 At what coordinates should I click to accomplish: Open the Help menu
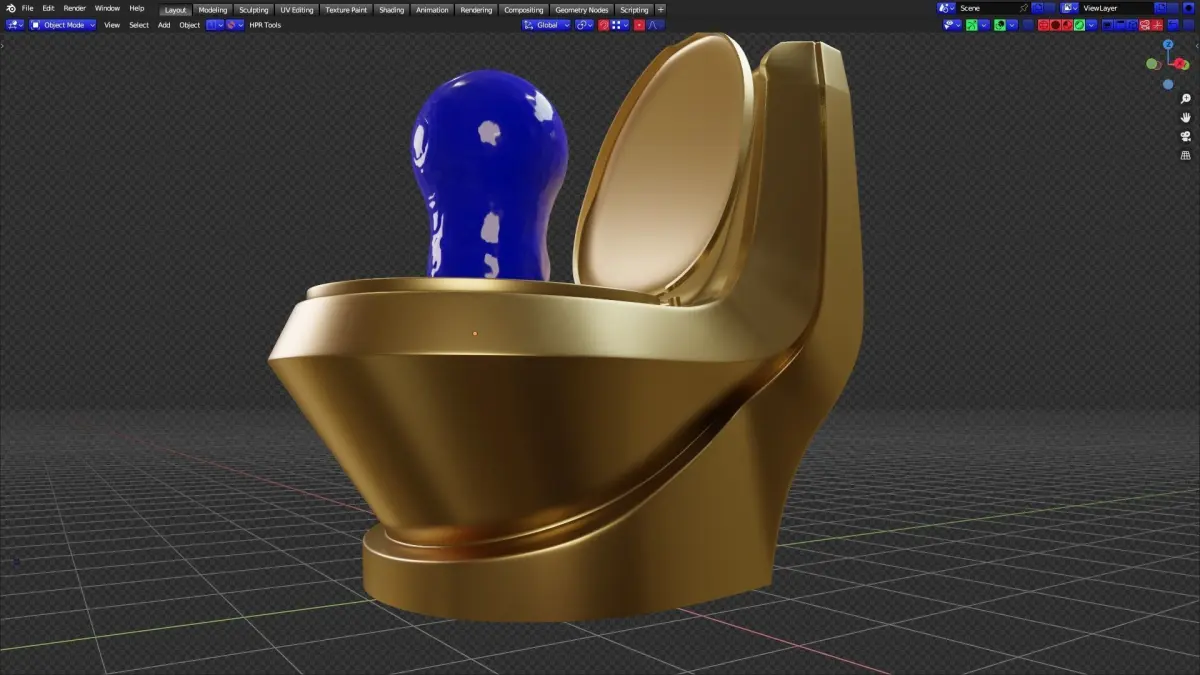click(x=137, y=8)
